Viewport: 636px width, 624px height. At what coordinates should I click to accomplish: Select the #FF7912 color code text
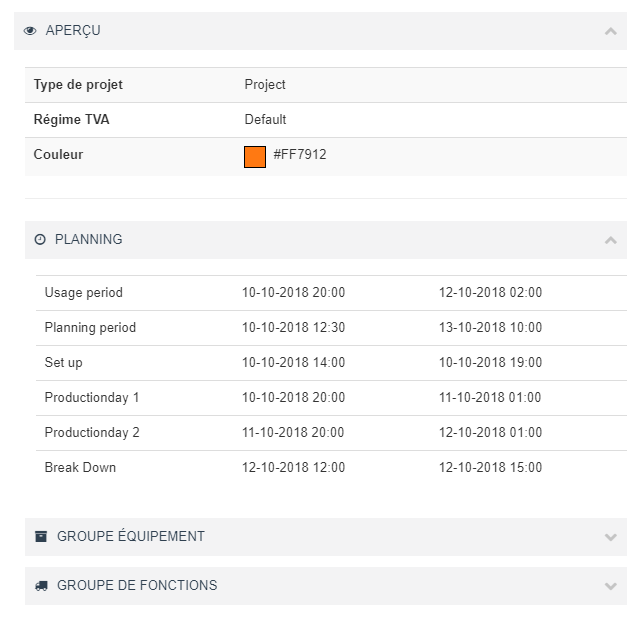(x=300, y=155)
